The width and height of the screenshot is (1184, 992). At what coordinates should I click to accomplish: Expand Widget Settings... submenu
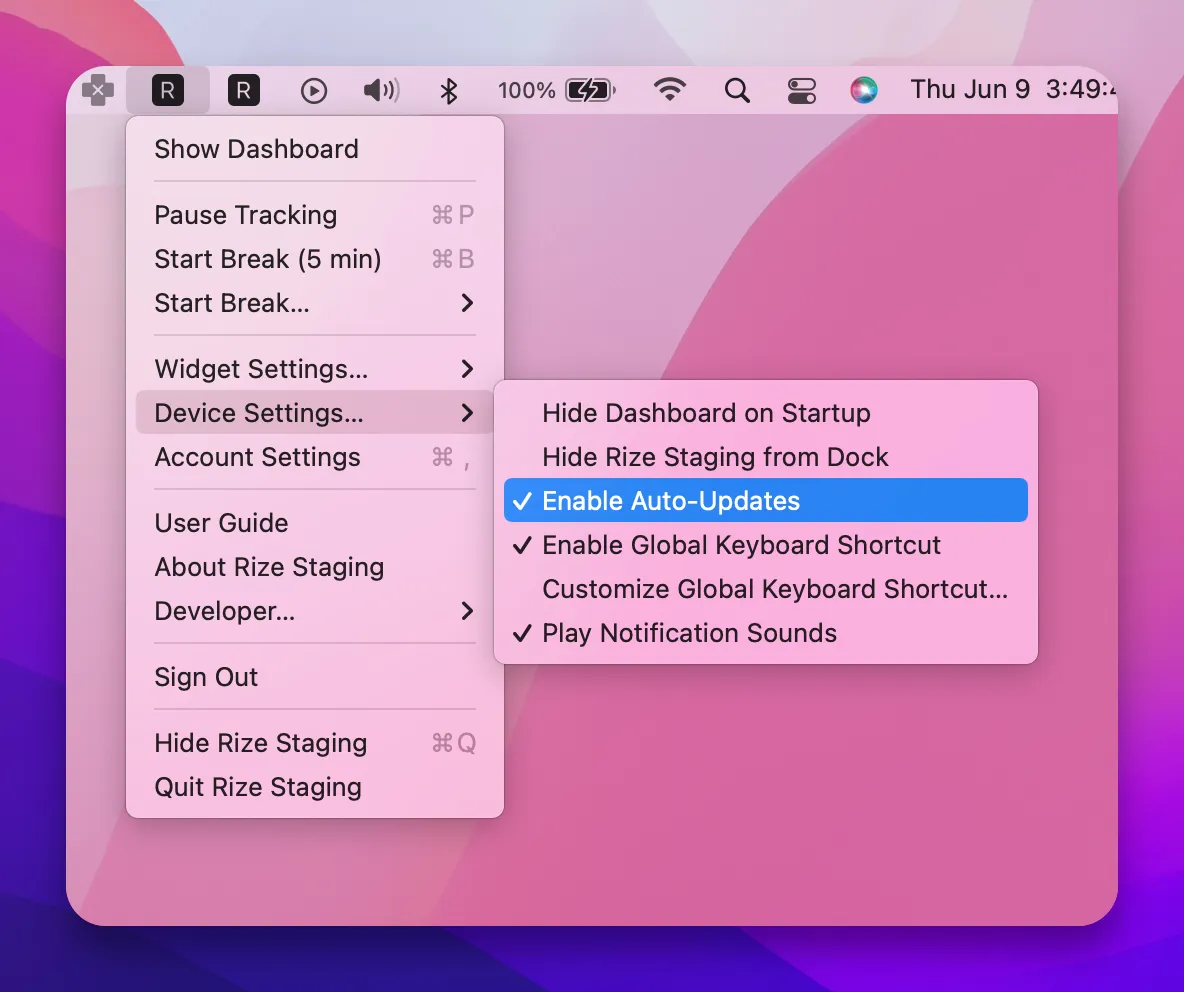click(x=315, y=369)
